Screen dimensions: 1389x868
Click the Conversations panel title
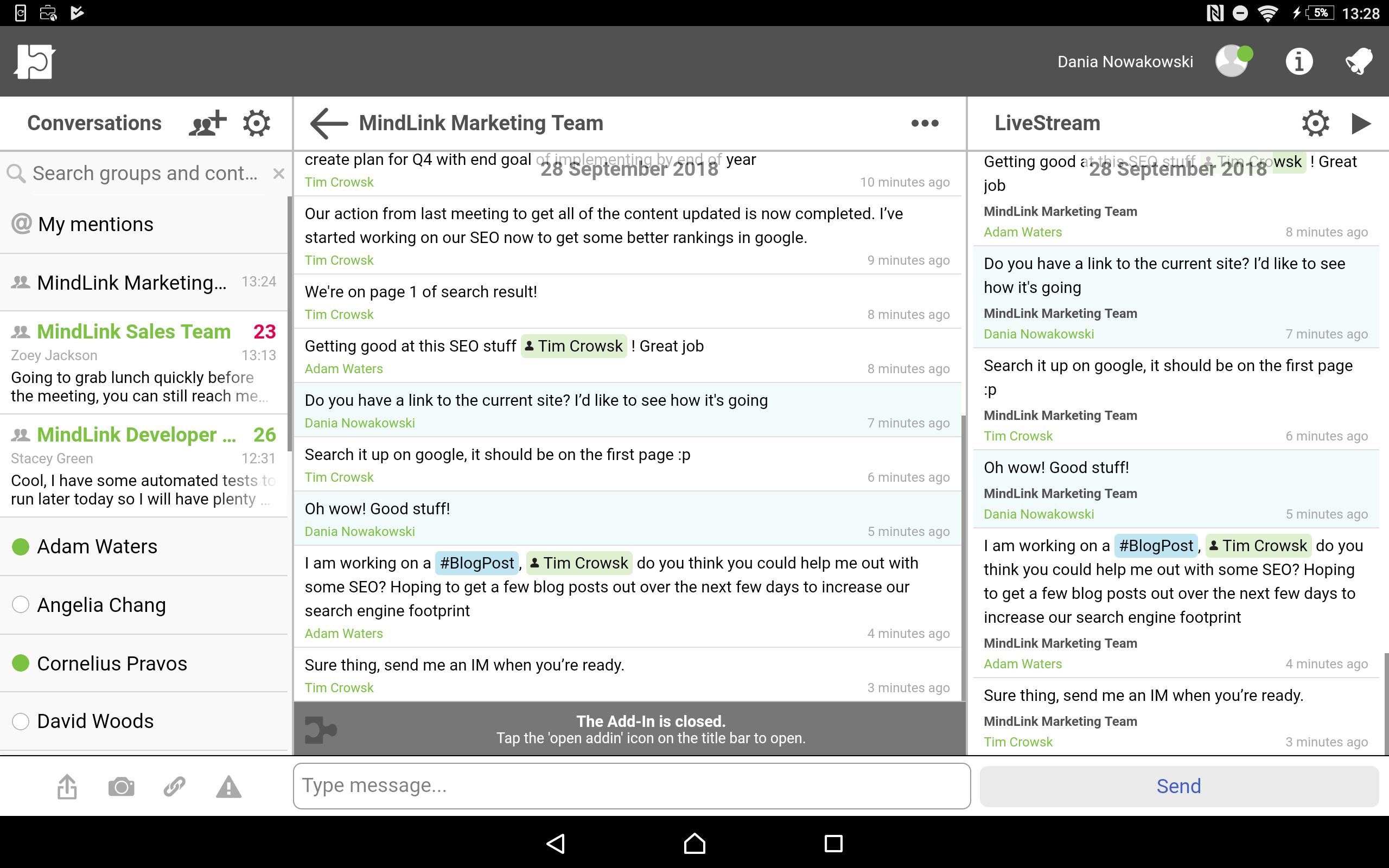(x=95, y=123)
